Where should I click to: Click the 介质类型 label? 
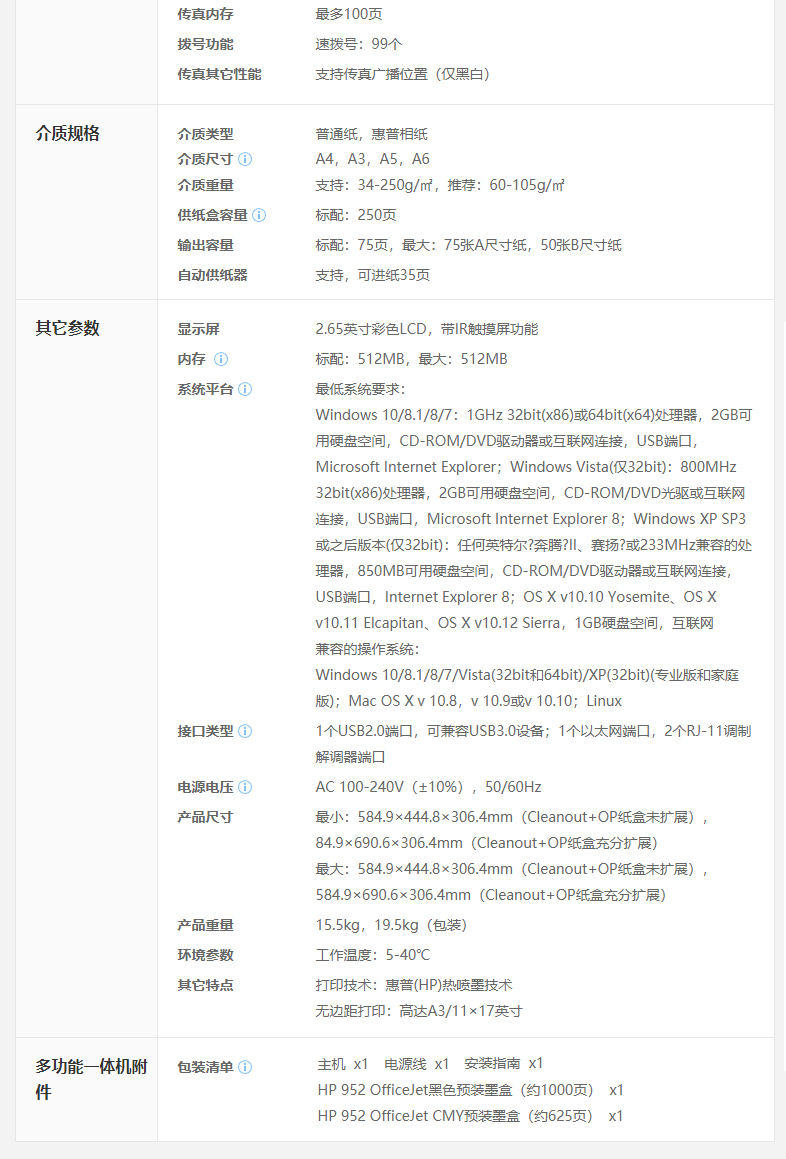click(x=206, y=135)
